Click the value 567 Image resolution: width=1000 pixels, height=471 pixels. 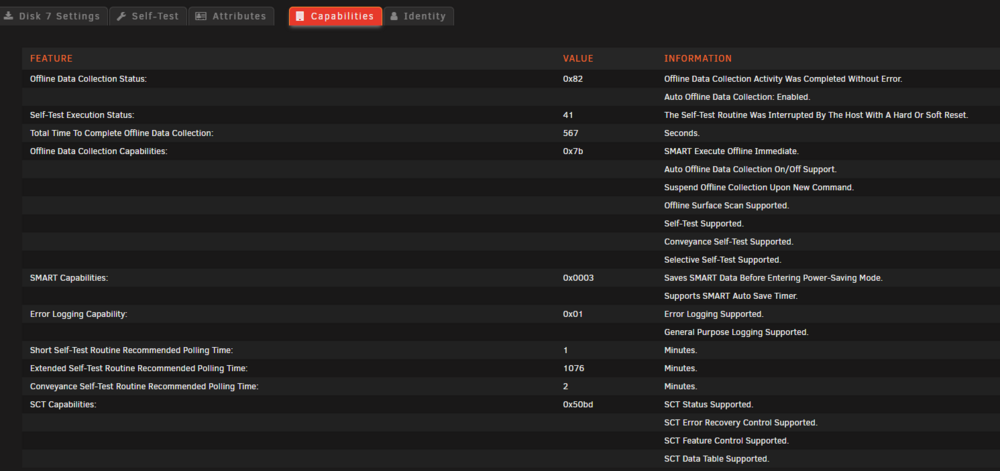(570, 133)
